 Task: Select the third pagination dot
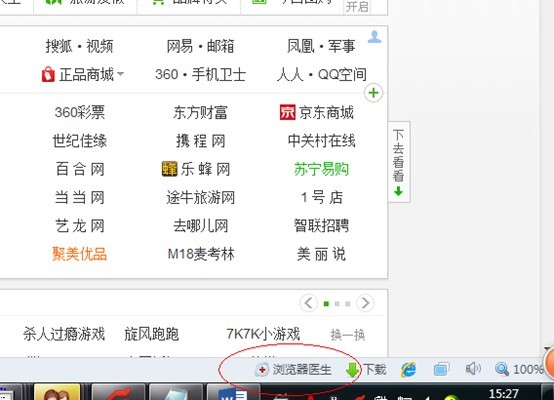pyautogui.click(x=348, y=304)
